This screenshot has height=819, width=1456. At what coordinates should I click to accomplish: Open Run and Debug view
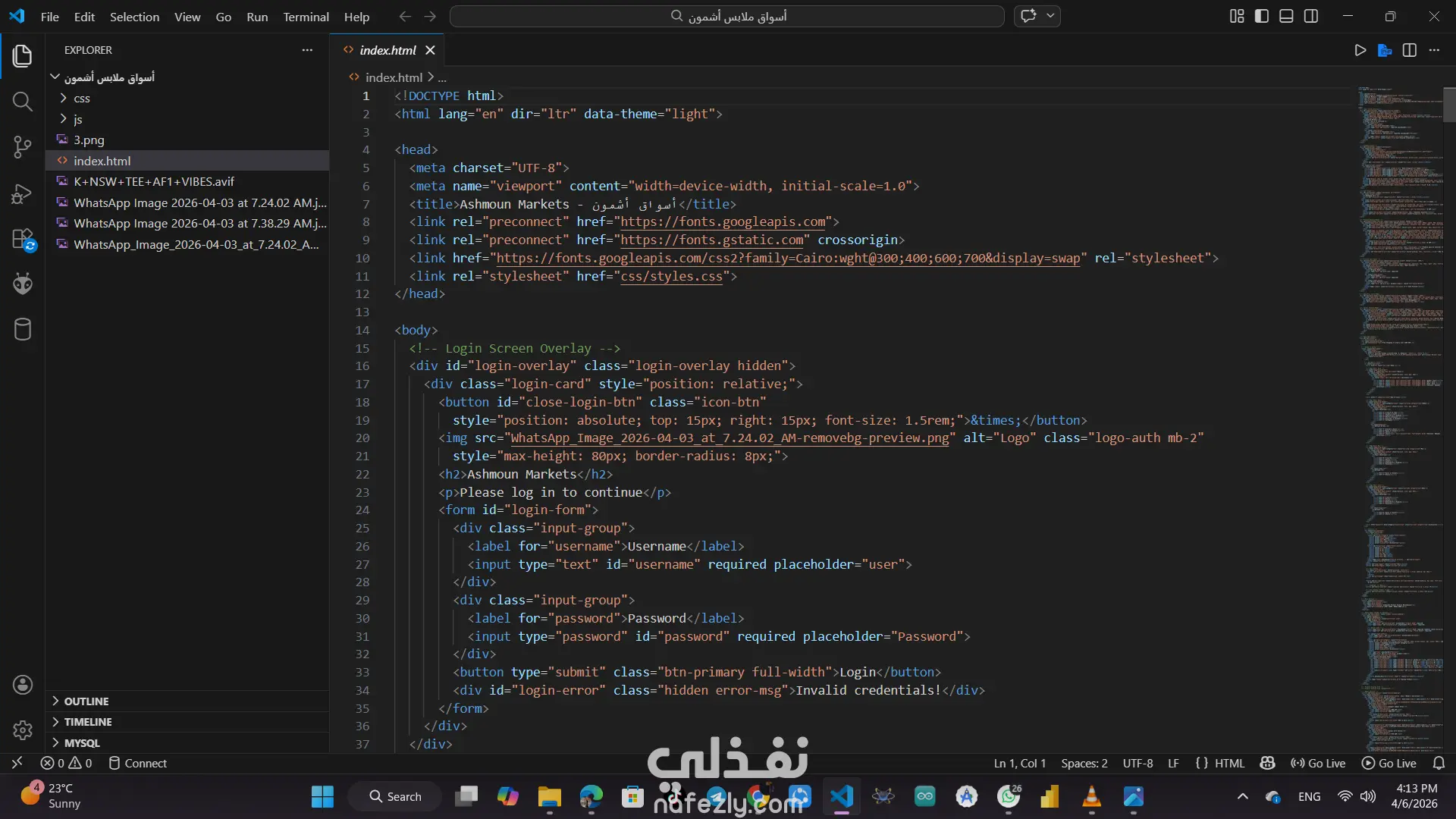coord(23,193)
